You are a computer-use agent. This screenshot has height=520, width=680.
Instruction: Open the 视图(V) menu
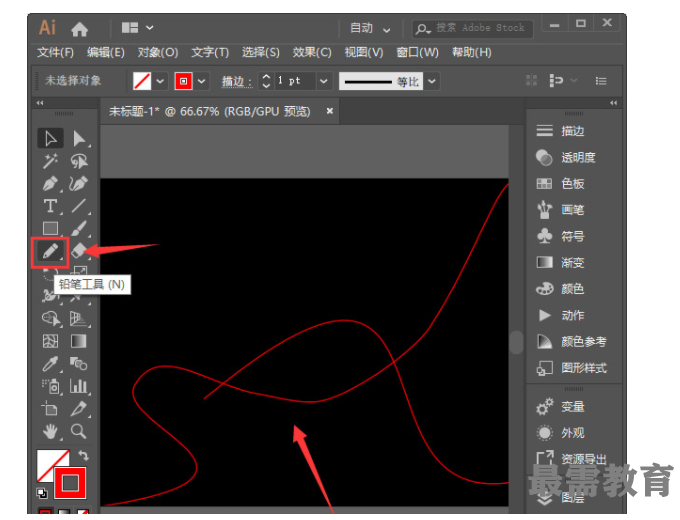click(364, 52)
